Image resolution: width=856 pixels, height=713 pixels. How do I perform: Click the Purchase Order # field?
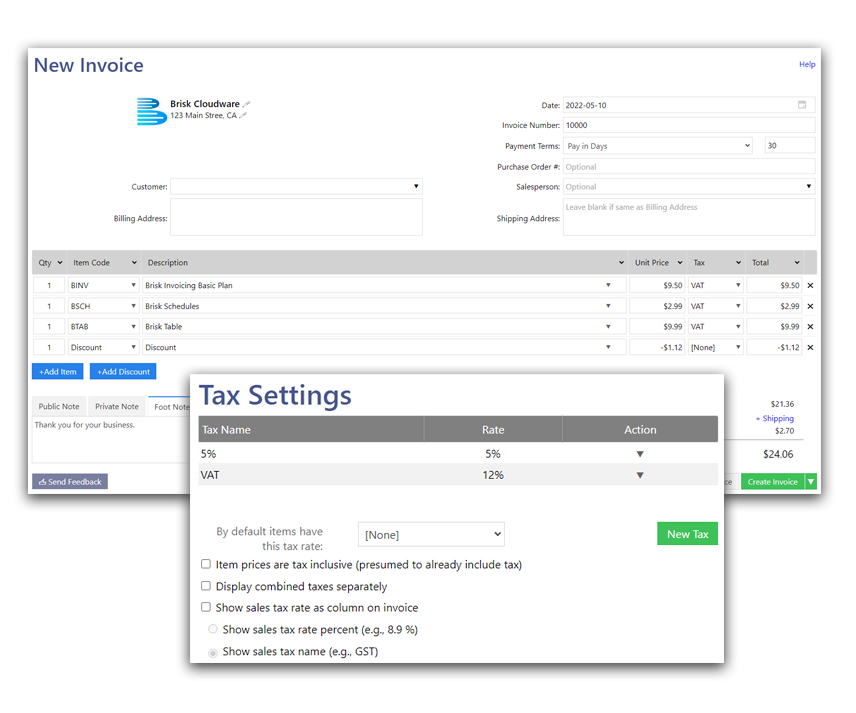(689, 167)
